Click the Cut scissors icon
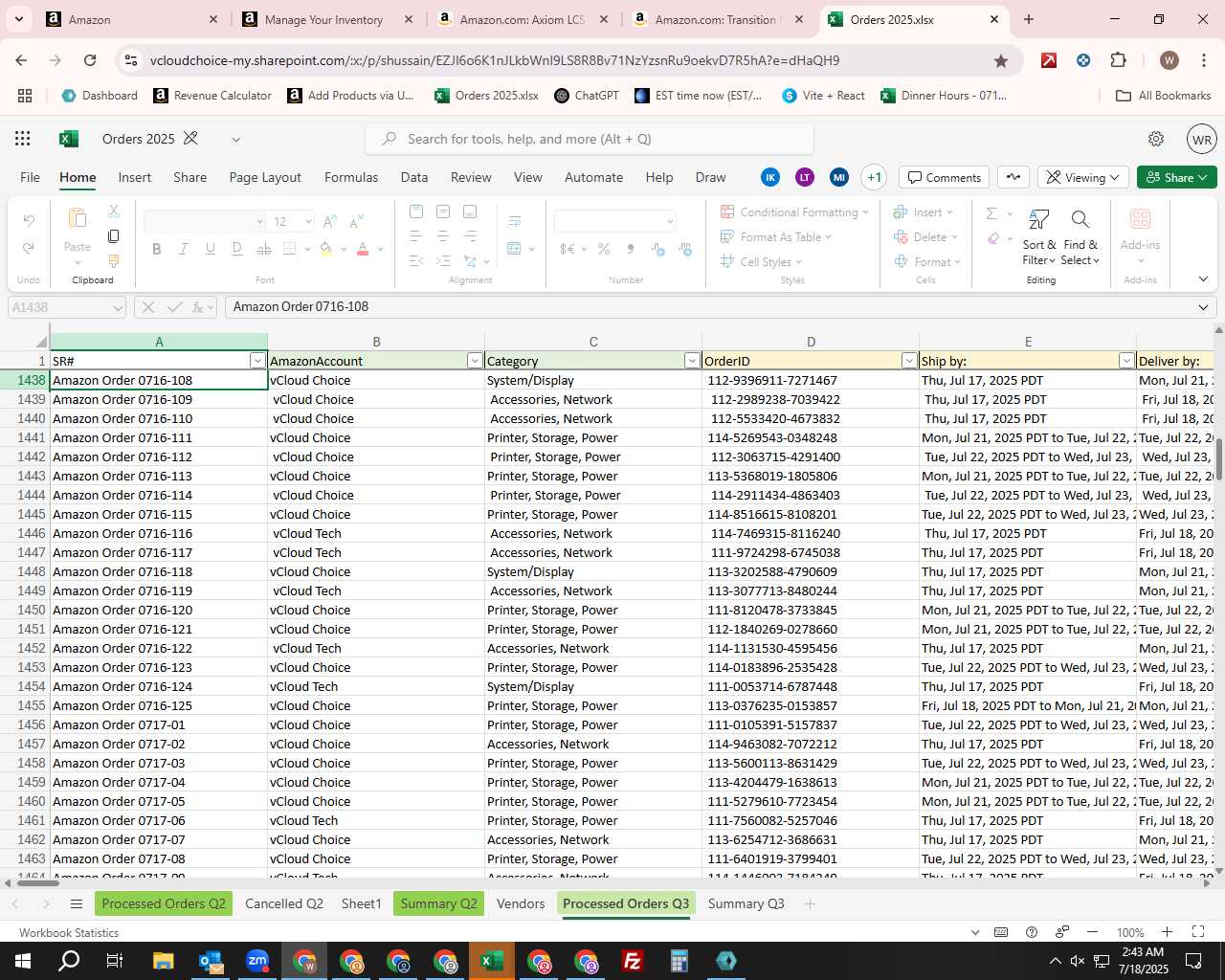Image resolution: width=1225 pixels, height=980 pixels. pyautogui.click(x=114, y=211)
